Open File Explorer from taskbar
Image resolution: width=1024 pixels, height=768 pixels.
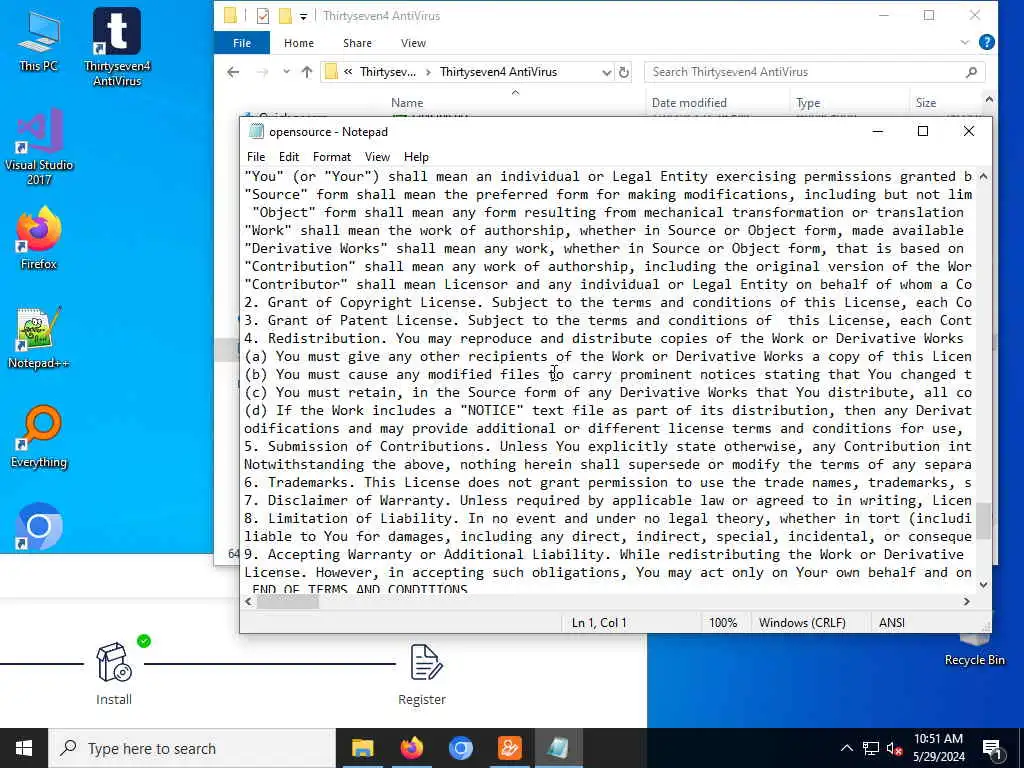point(362,748)
